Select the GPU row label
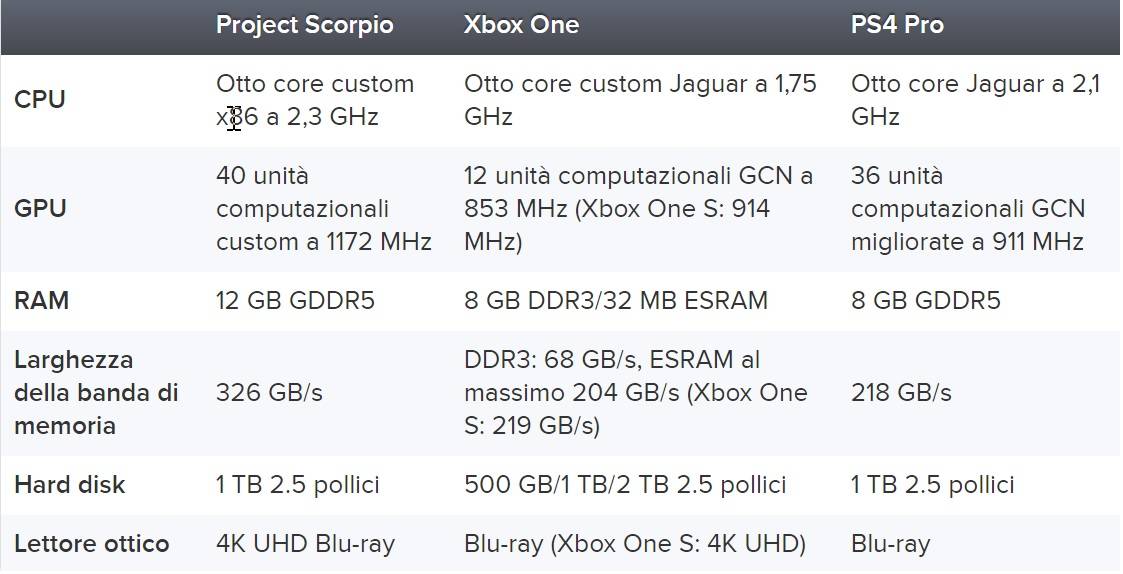The image size is (1123, 574). pos(40,209)
